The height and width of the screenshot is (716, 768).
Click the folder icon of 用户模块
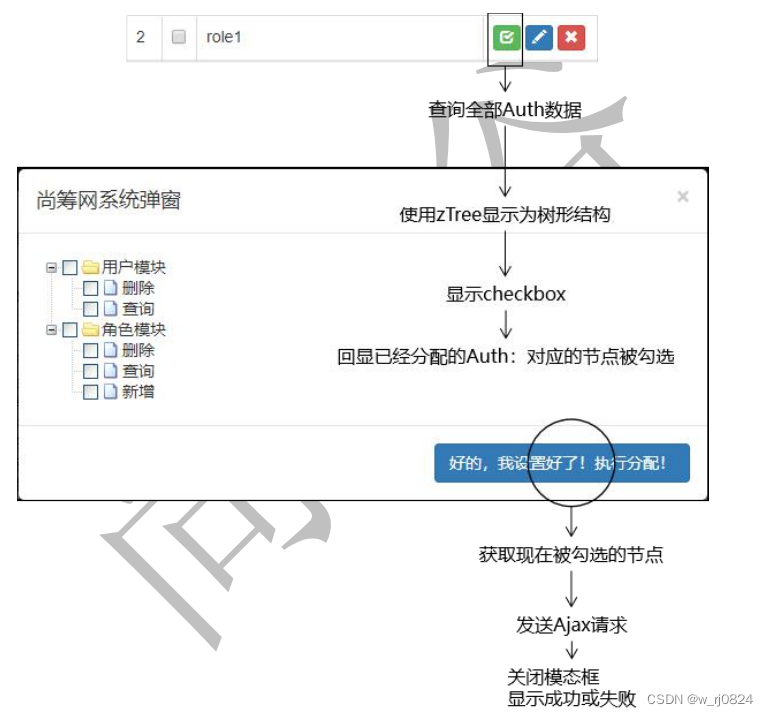coord(91,267)
